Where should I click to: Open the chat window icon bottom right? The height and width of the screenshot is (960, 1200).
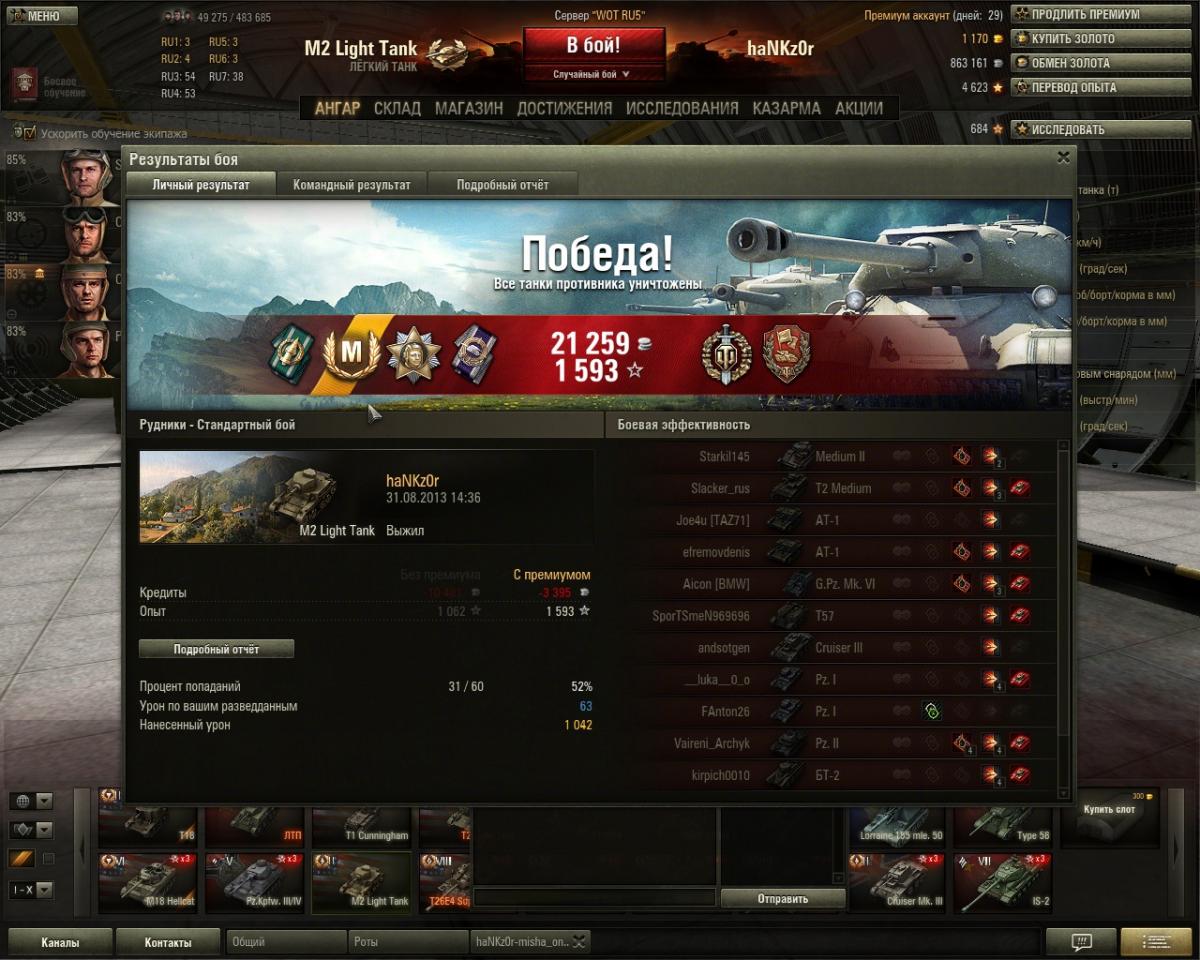click(1081, 941)
